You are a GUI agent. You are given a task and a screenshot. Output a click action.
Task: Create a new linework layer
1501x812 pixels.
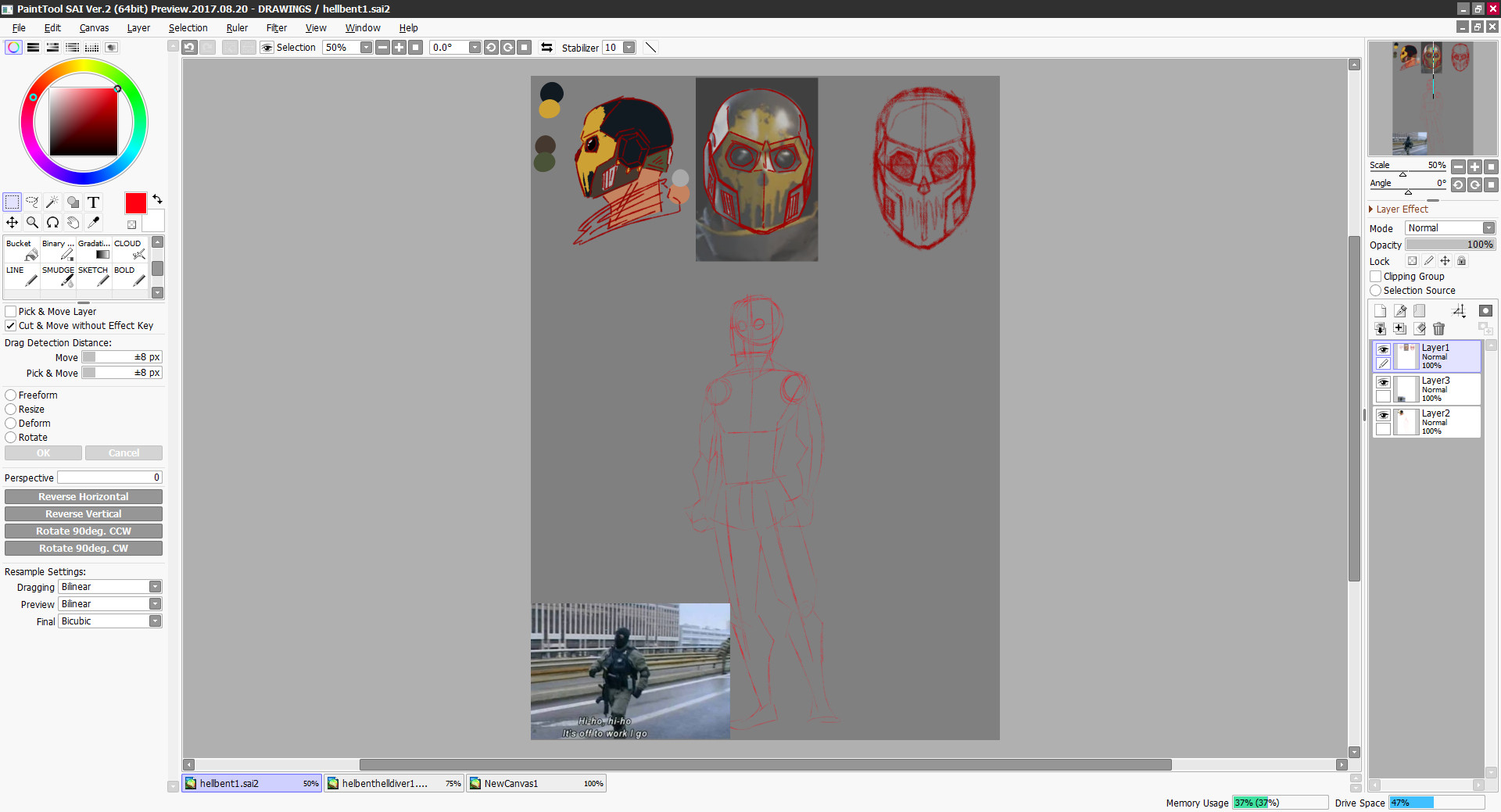pyautogui.click(x=1400, y=311)
